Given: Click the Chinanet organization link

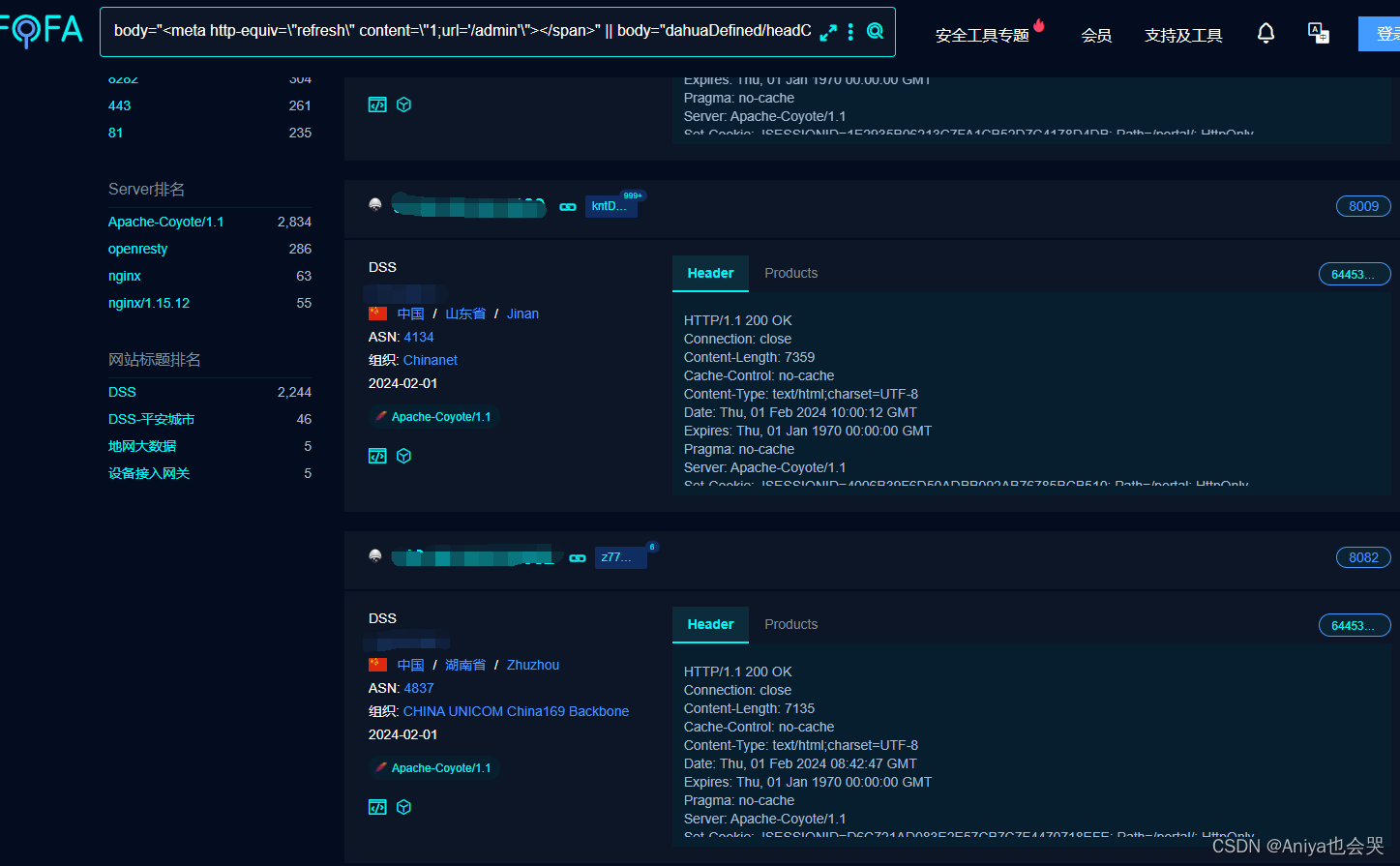Looking at the screenshot, I should click(431, 360).
